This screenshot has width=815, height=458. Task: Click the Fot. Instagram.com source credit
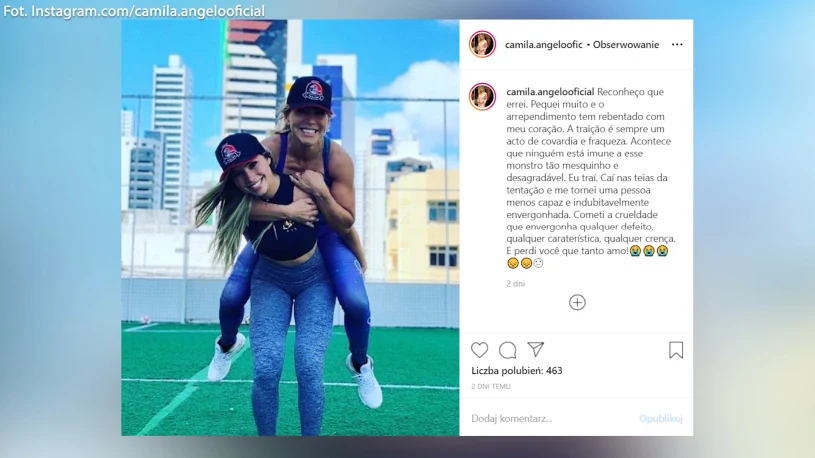134,11
